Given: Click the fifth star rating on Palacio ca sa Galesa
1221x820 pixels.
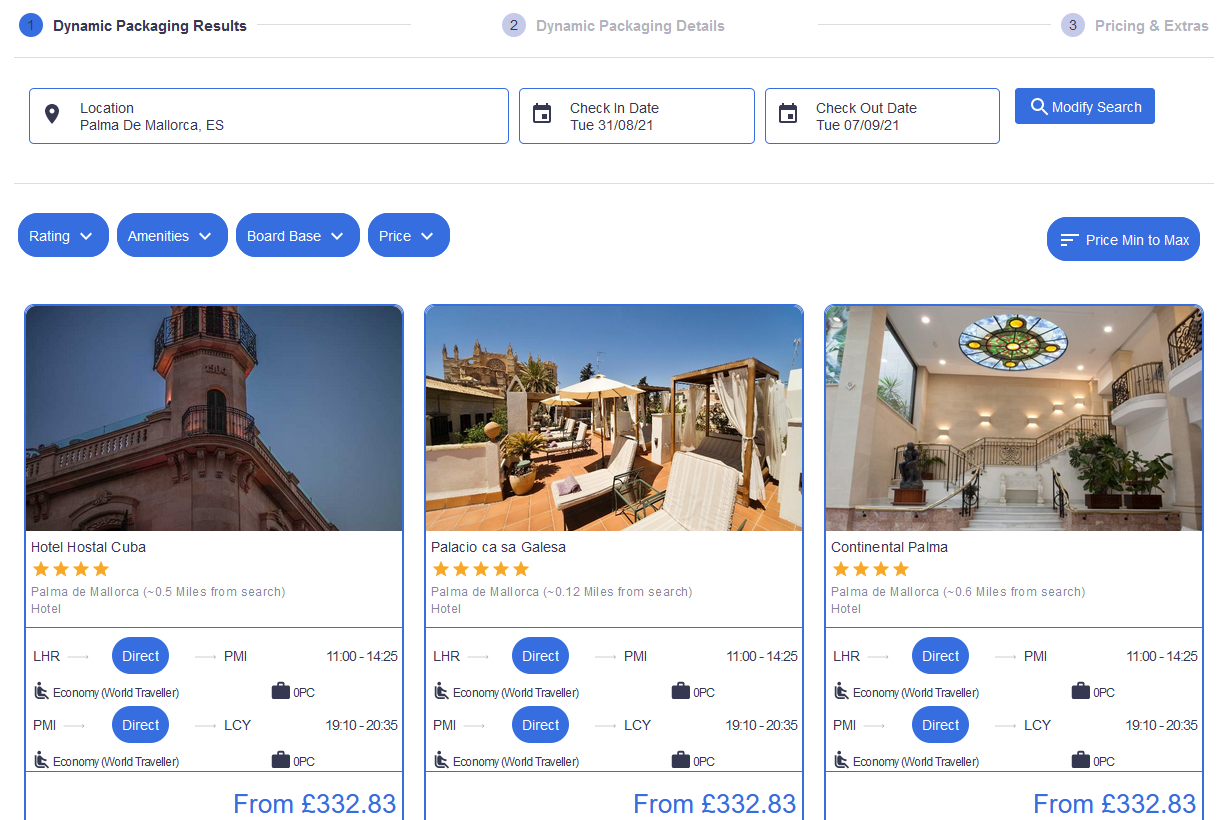Looking at the screenshot, I should tap(520, 568).
